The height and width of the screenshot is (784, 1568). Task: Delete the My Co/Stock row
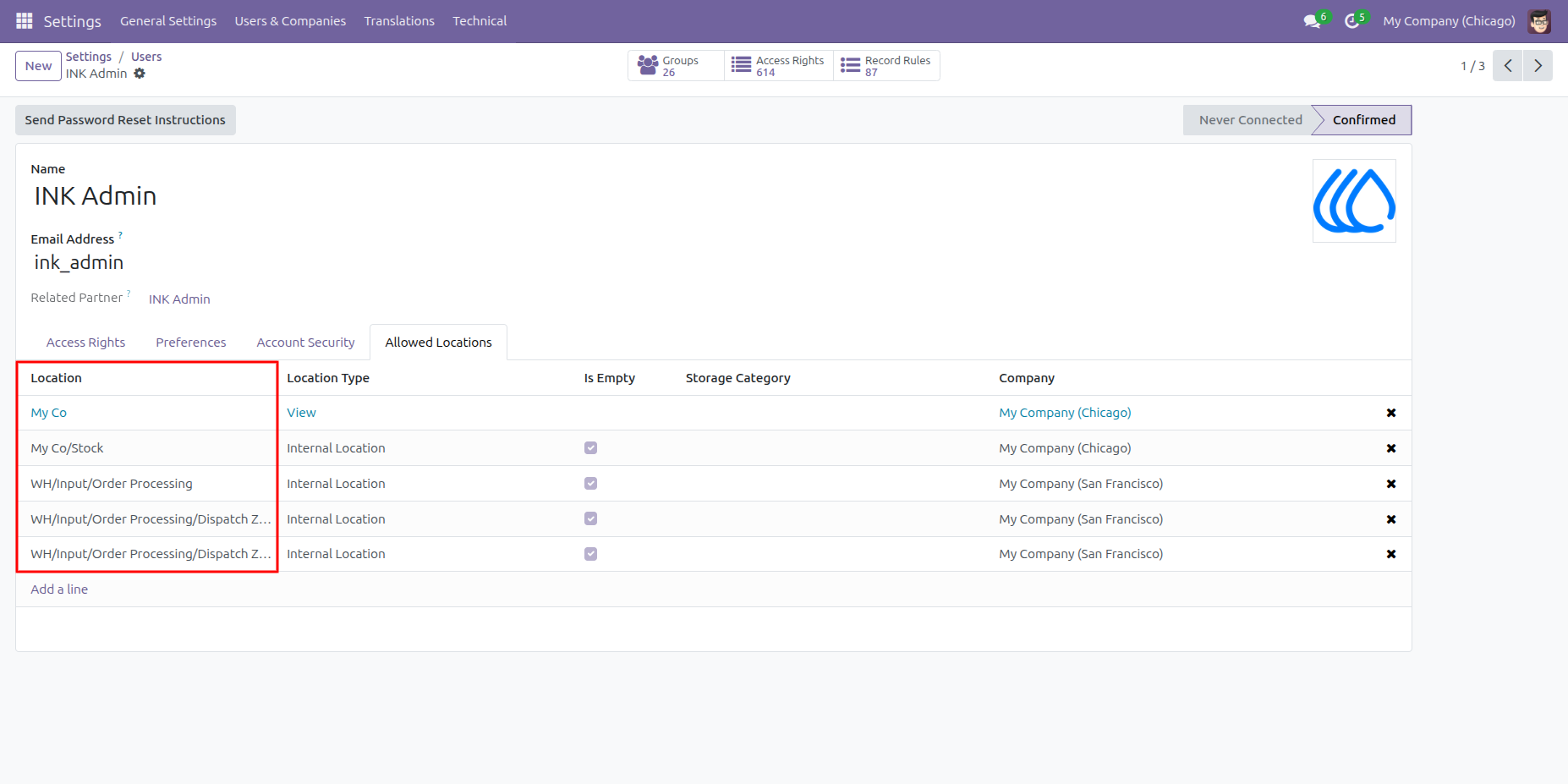coord(1391,448)
